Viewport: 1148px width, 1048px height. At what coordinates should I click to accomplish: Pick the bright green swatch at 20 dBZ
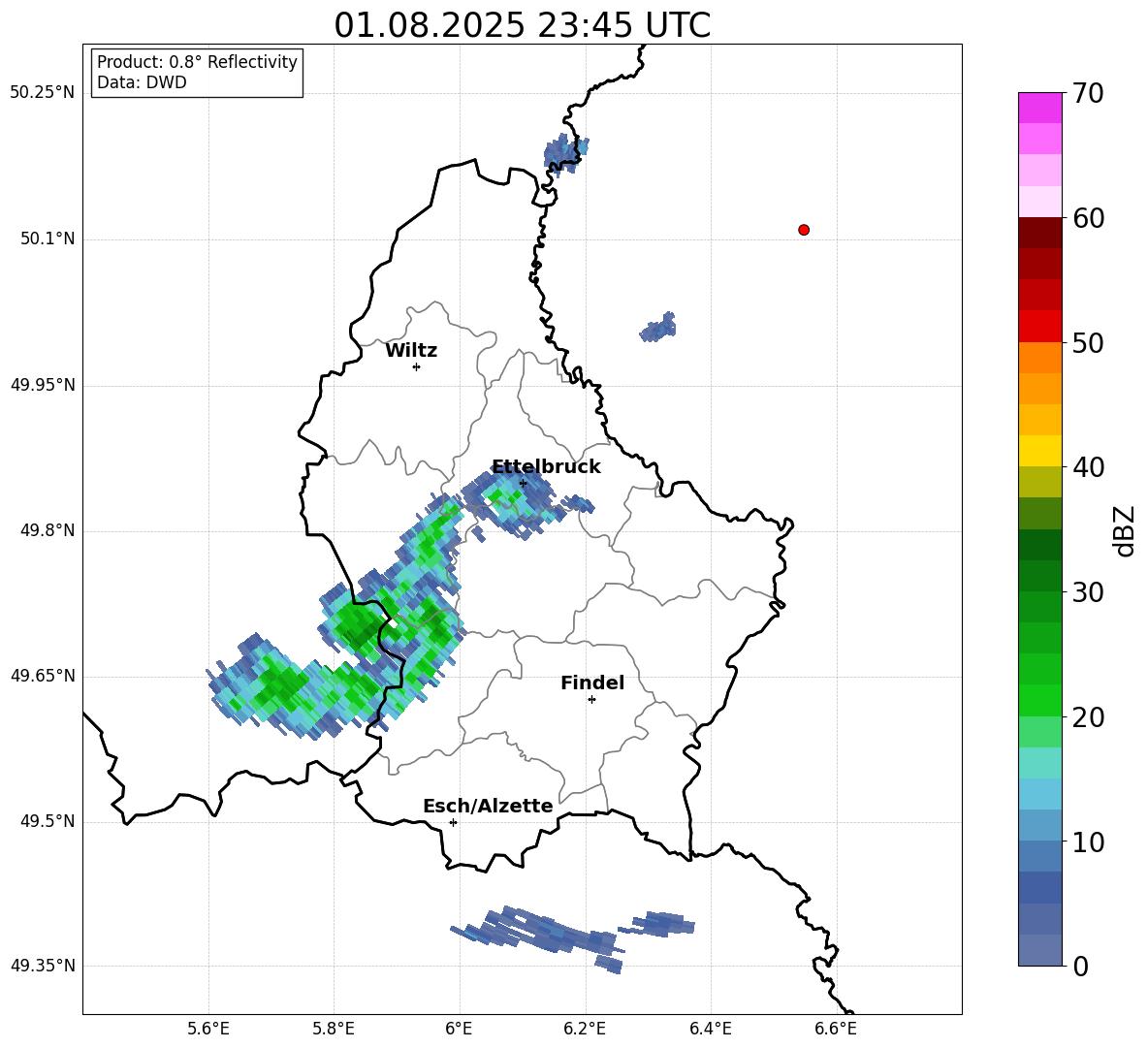pos(1040,700)
